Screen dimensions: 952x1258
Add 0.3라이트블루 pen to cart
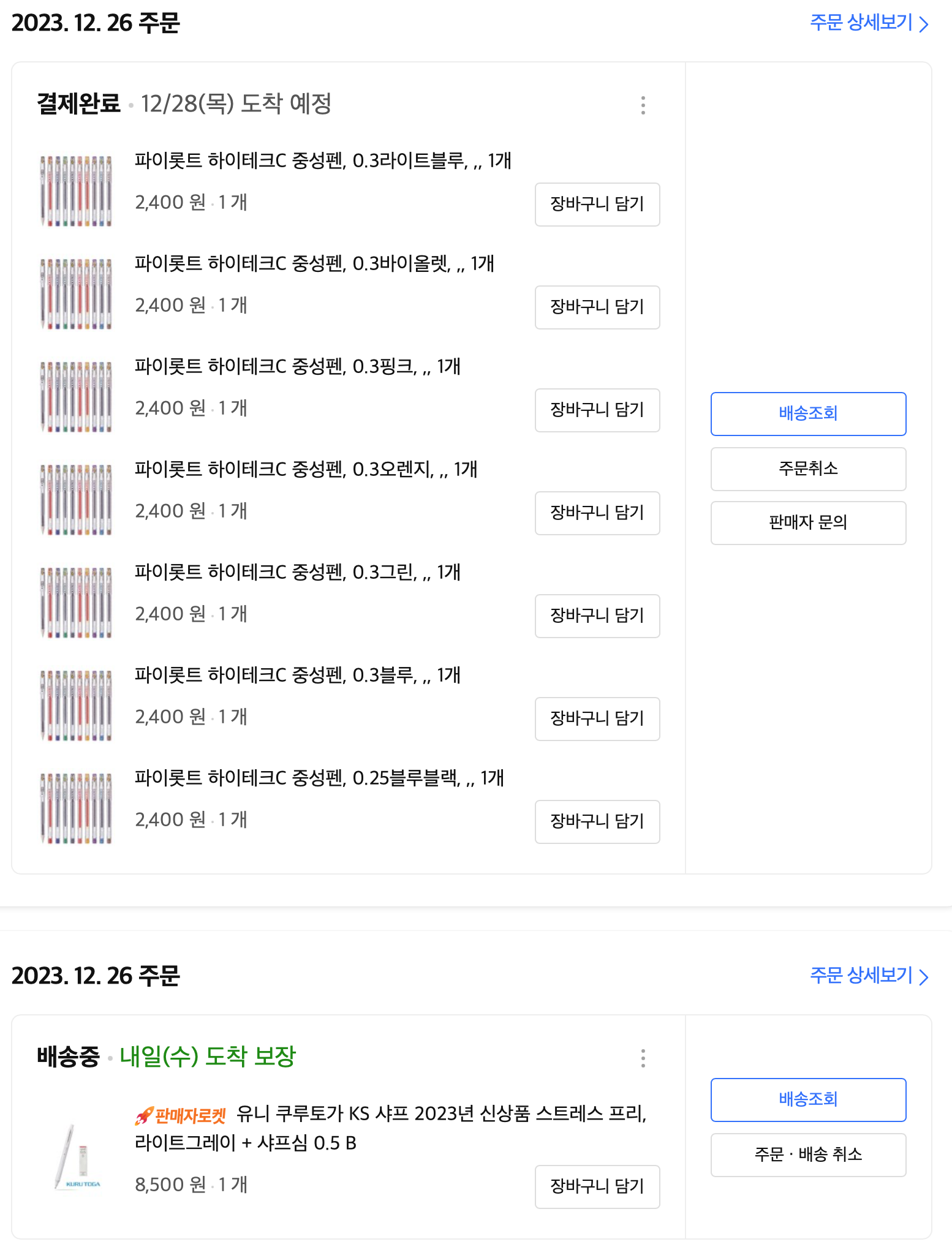click(x=597, y=205)
